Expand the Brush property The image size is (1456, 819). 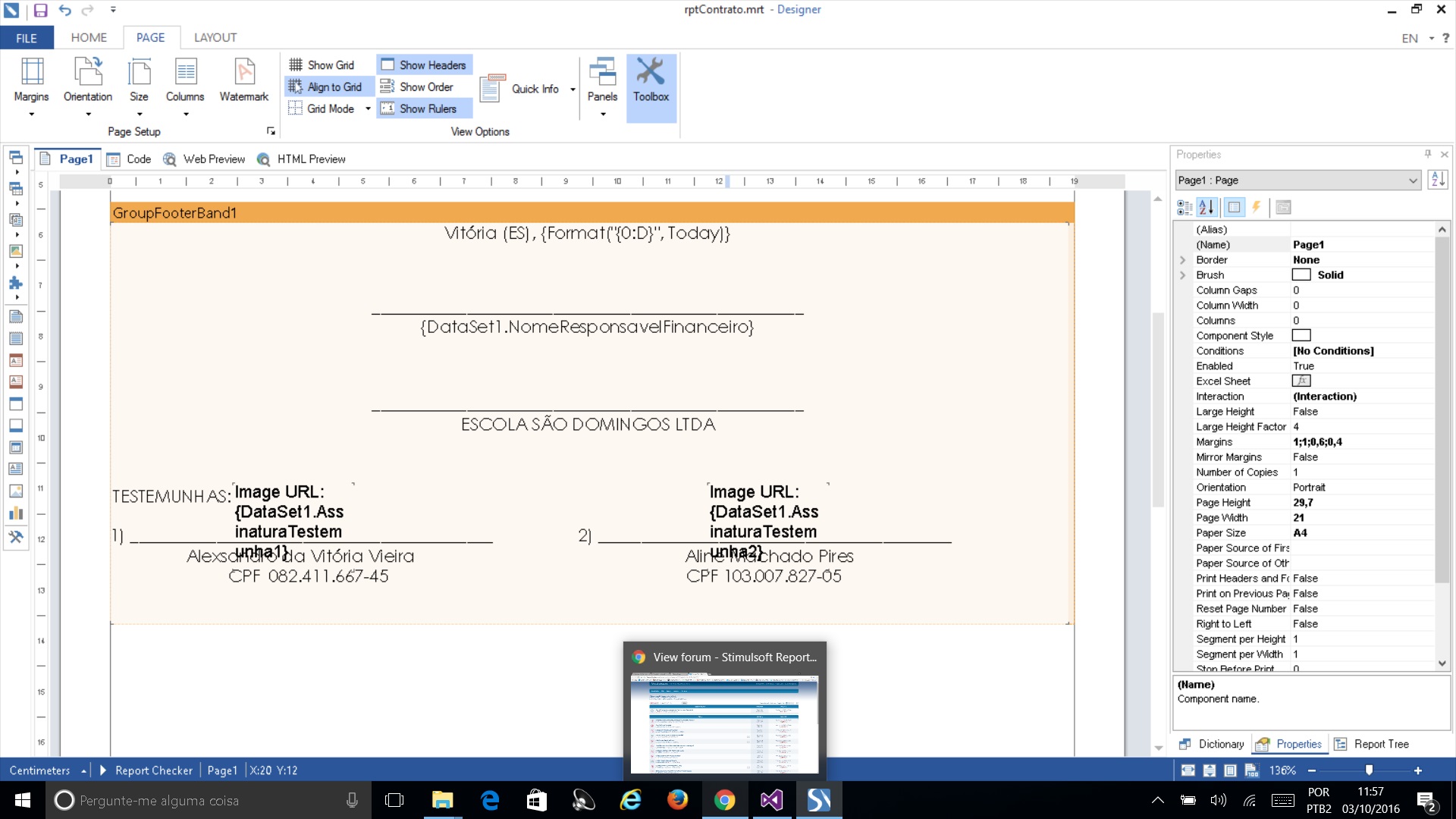(1183, 275)
